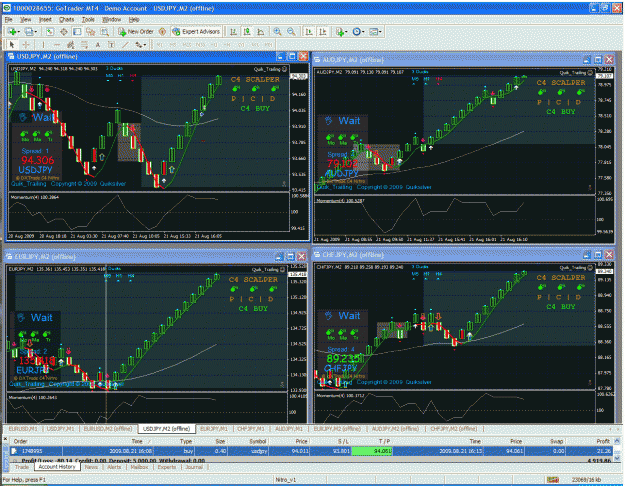Select the text label 'T' tool
Viewport: 625px width, 486px height.
pos(112,45)
